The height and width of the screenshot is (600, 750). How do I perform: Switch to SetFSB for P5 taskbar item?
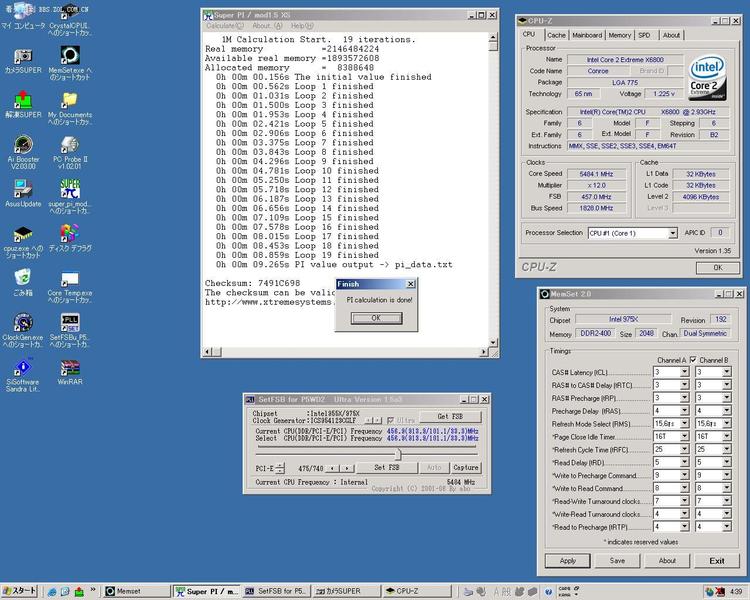(276, 591)
